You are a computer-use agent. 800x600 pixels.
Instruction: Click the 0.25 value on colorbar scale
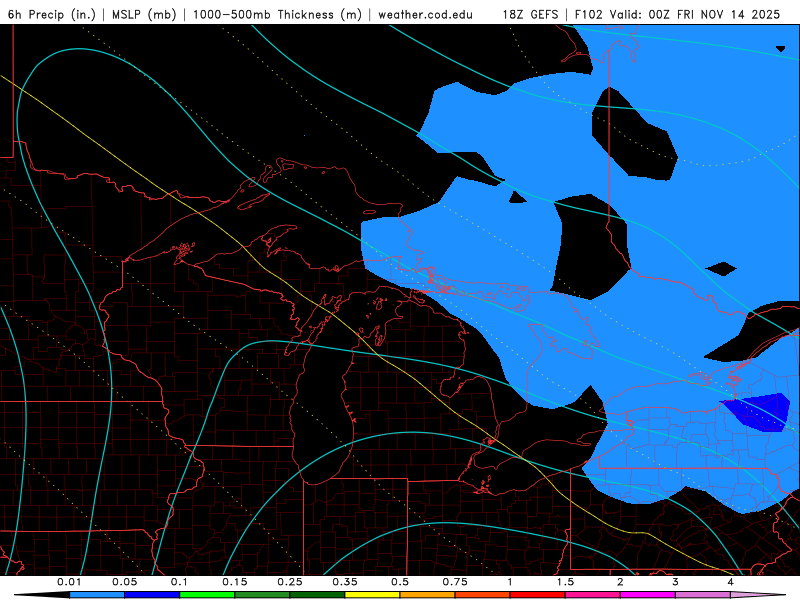pos(290,582)
